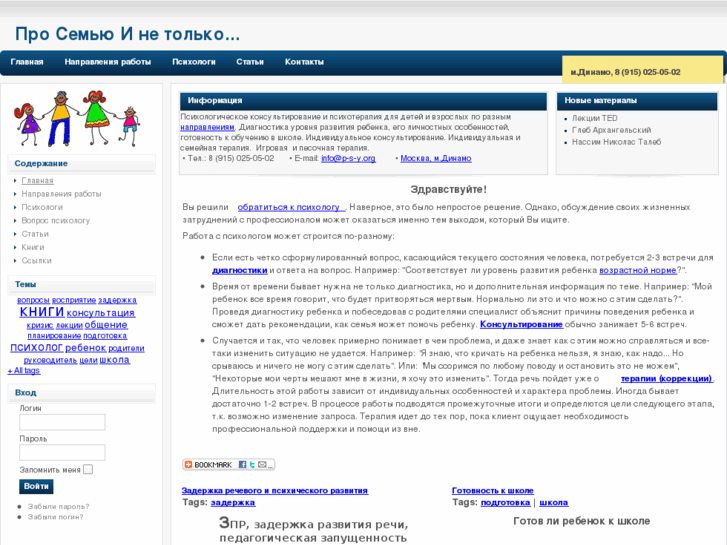Select "Психологи" in sidebar content menu
The width and height of the screenshot is (727, 545).
click(42, 207)
